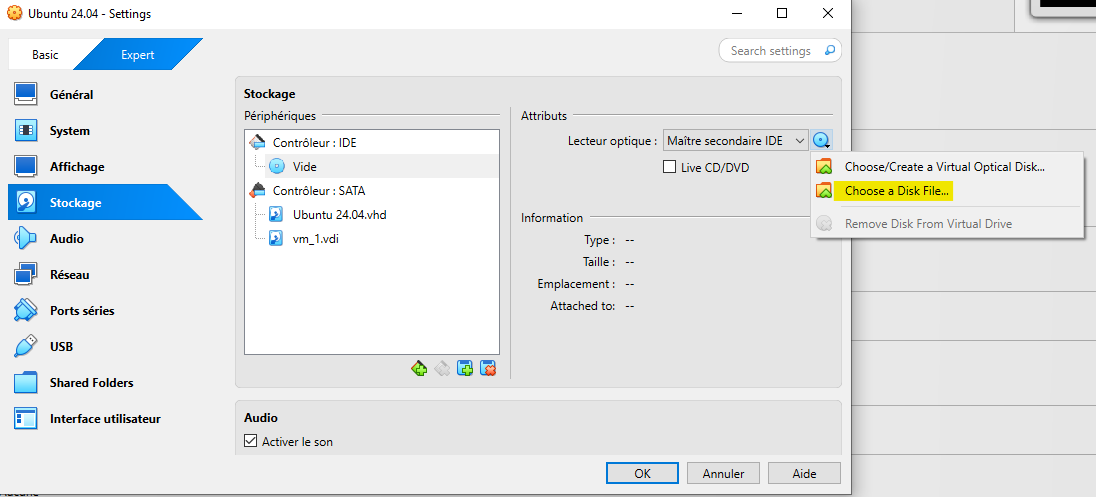Click the Search settings field
This screenshot has height=497, width=1096.
770,51
